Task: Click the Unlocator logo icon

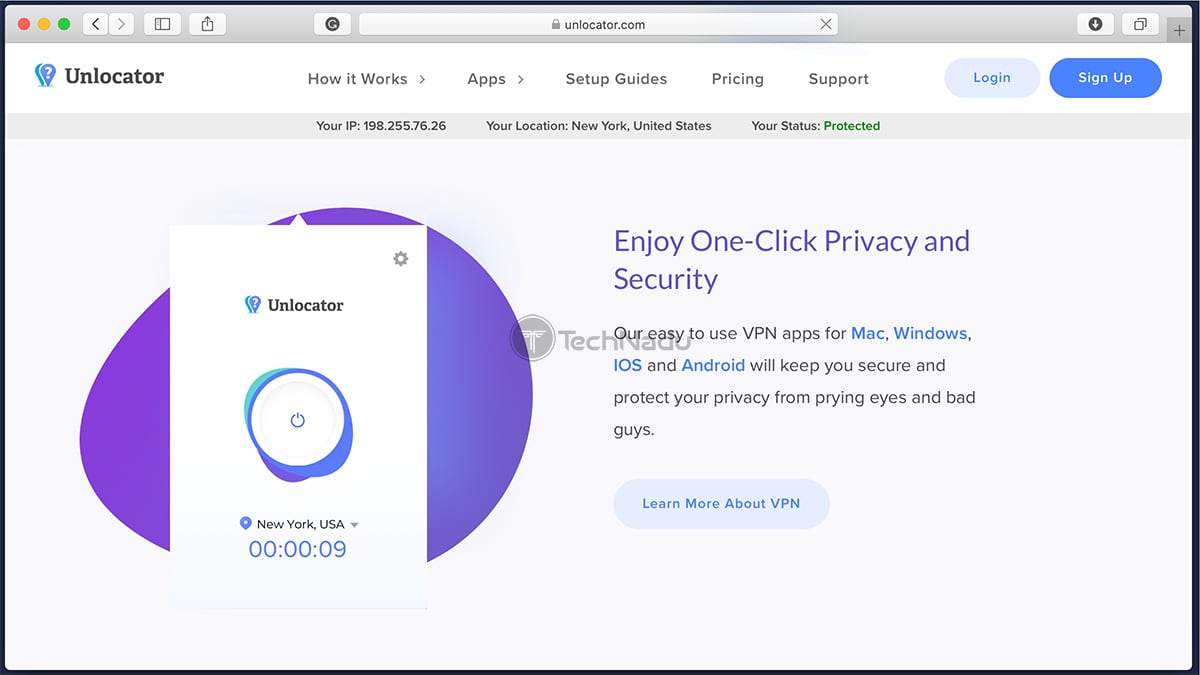Action: click(x=45, y=74)
